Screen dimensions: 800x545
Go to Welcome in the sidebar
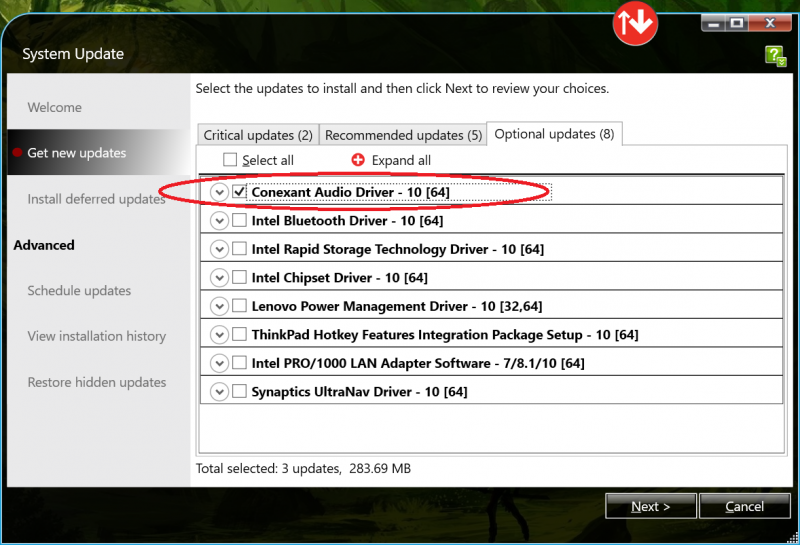click(x=55, y=107)
